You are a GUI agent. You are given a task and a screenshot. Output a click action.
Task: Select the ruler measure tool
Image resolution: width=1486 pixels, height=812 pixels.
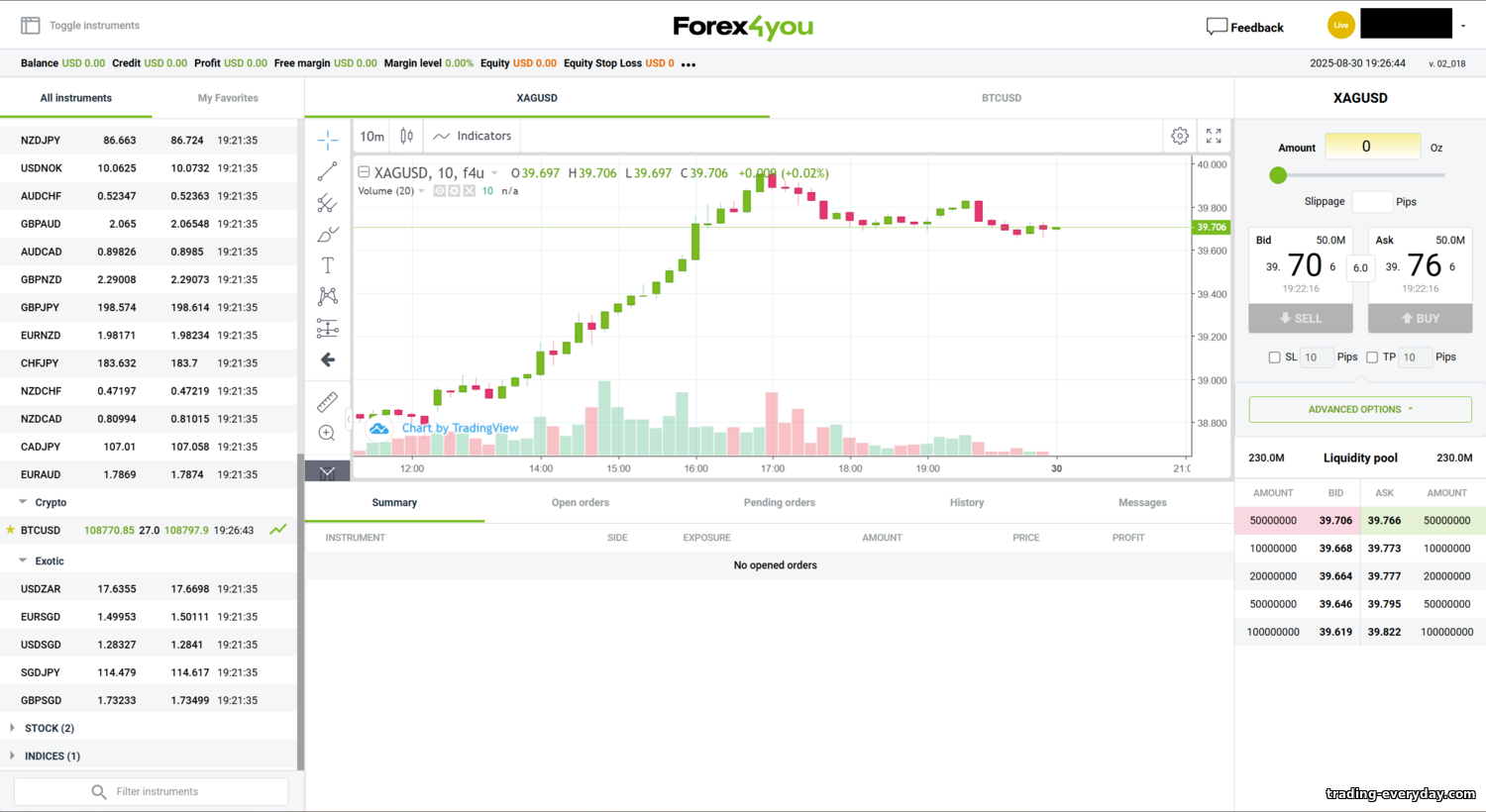click(328, 401)
